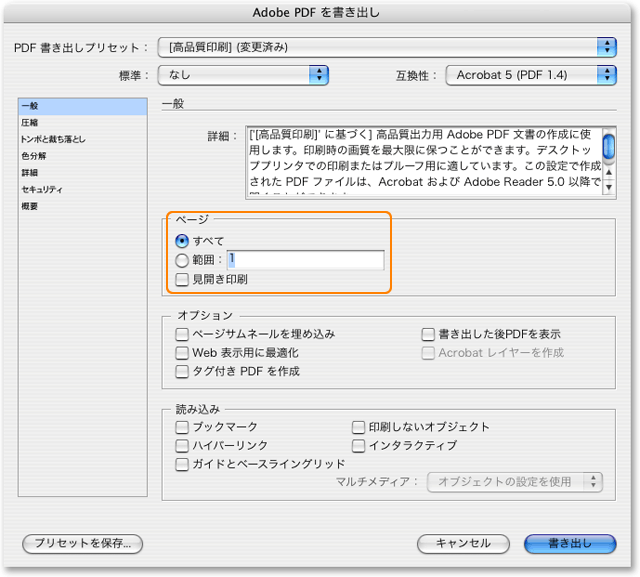Enable ページサムネールを埋め込み checkbox
640x577 pixels.
(x=182, y=334)
